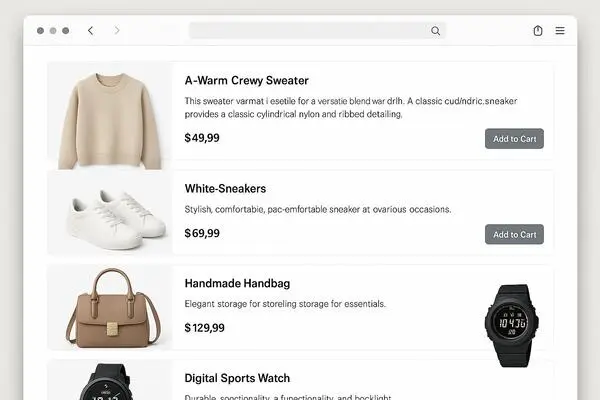
Task: Open the beige sweater product image
Action: [x=110, y=116]
